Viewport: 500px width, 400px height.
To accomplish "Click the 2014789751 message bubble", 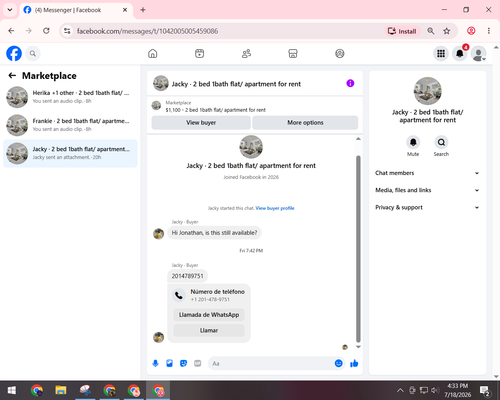I will 187,276.
